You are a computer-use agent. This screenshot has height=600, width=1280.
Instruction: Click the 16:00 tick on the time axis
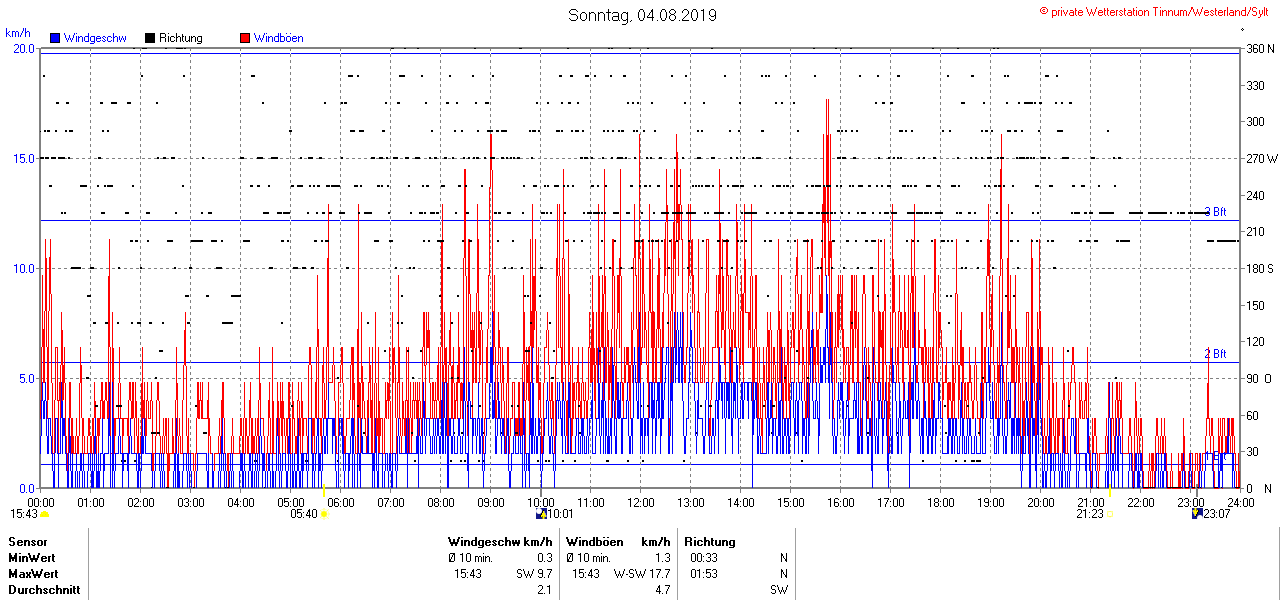841,502
